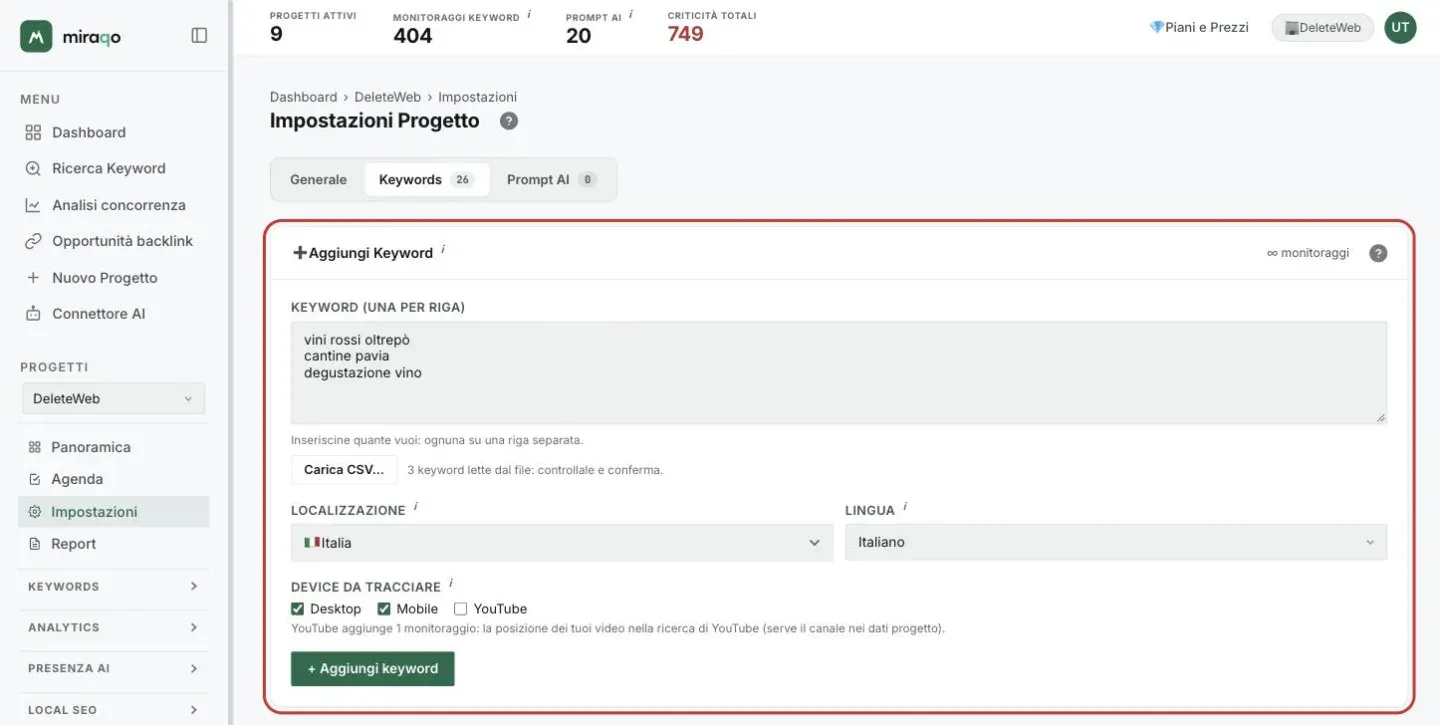Viewport: 1440px width, 725px height.
Task: Expand the KEYWORDS sidebar section
Action: click(113, 587)
